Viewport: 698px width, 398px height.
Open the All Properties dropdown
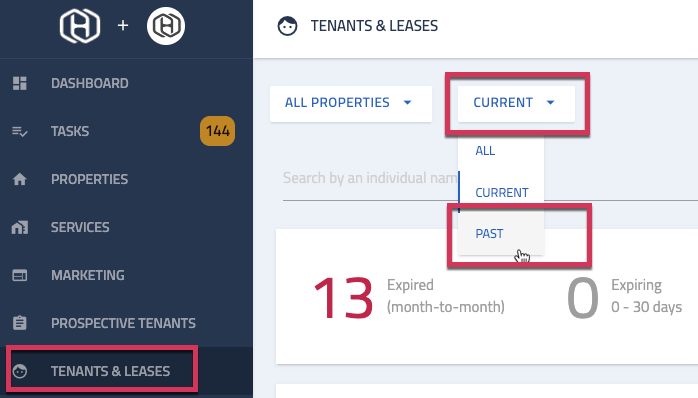click(351, 103)
